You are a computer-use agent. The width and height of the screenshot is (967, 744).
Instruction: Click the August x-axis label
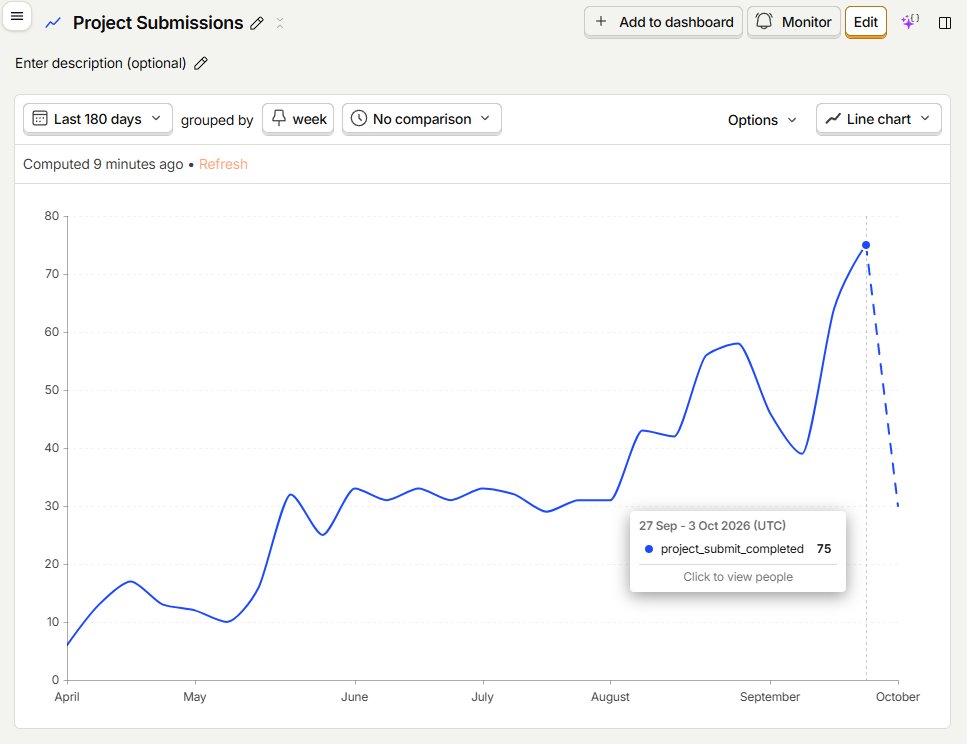point(611,697)
